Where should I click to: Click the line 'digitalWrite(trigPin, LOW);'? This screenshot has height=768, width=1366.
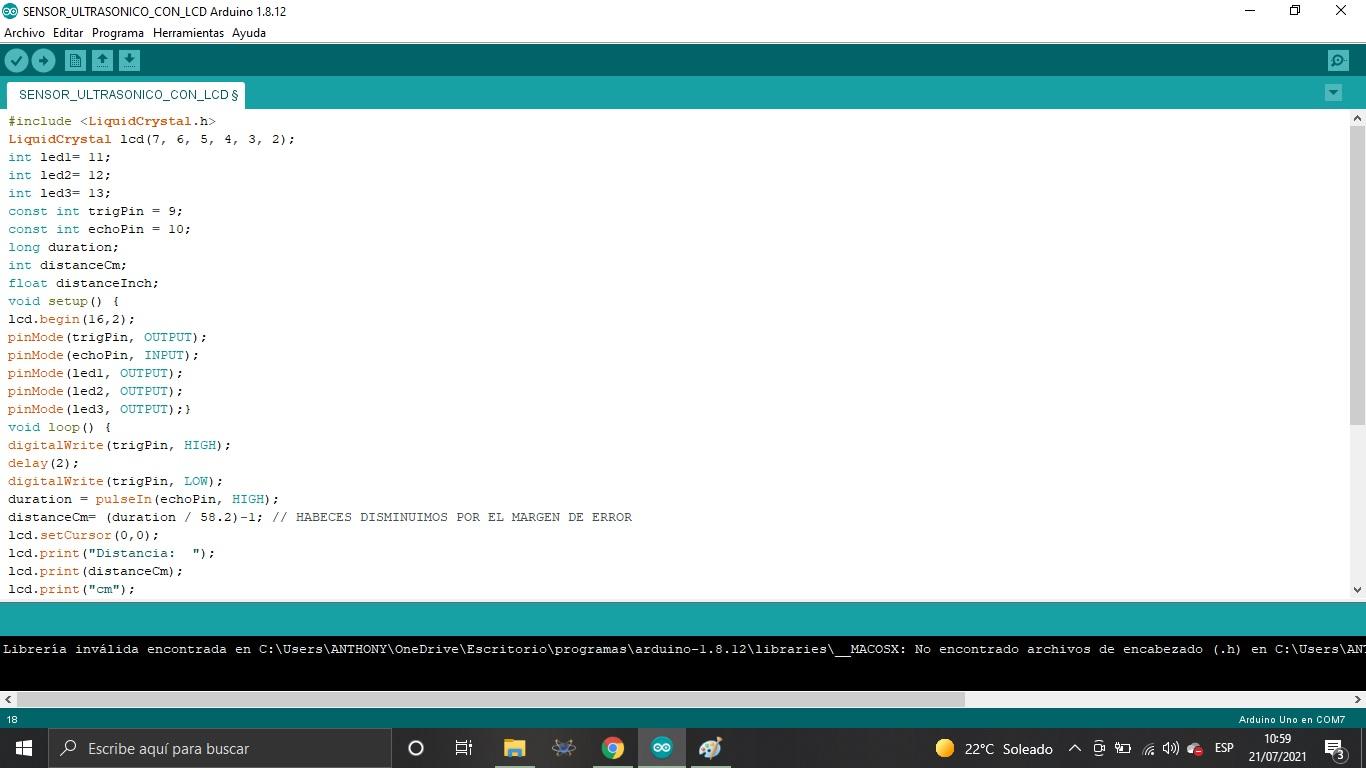(x=116, y=481)
